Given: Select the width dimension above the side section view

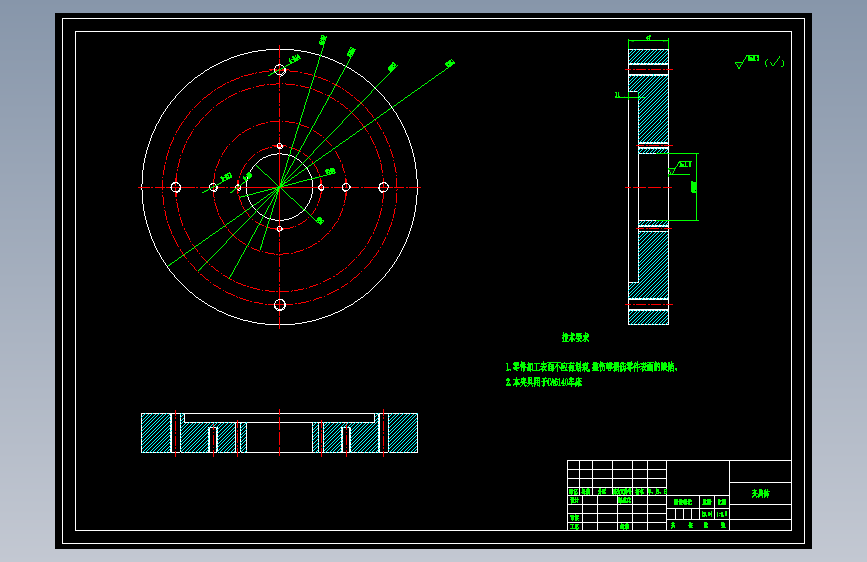Looking at the screenshot, I should pos(649,39).
